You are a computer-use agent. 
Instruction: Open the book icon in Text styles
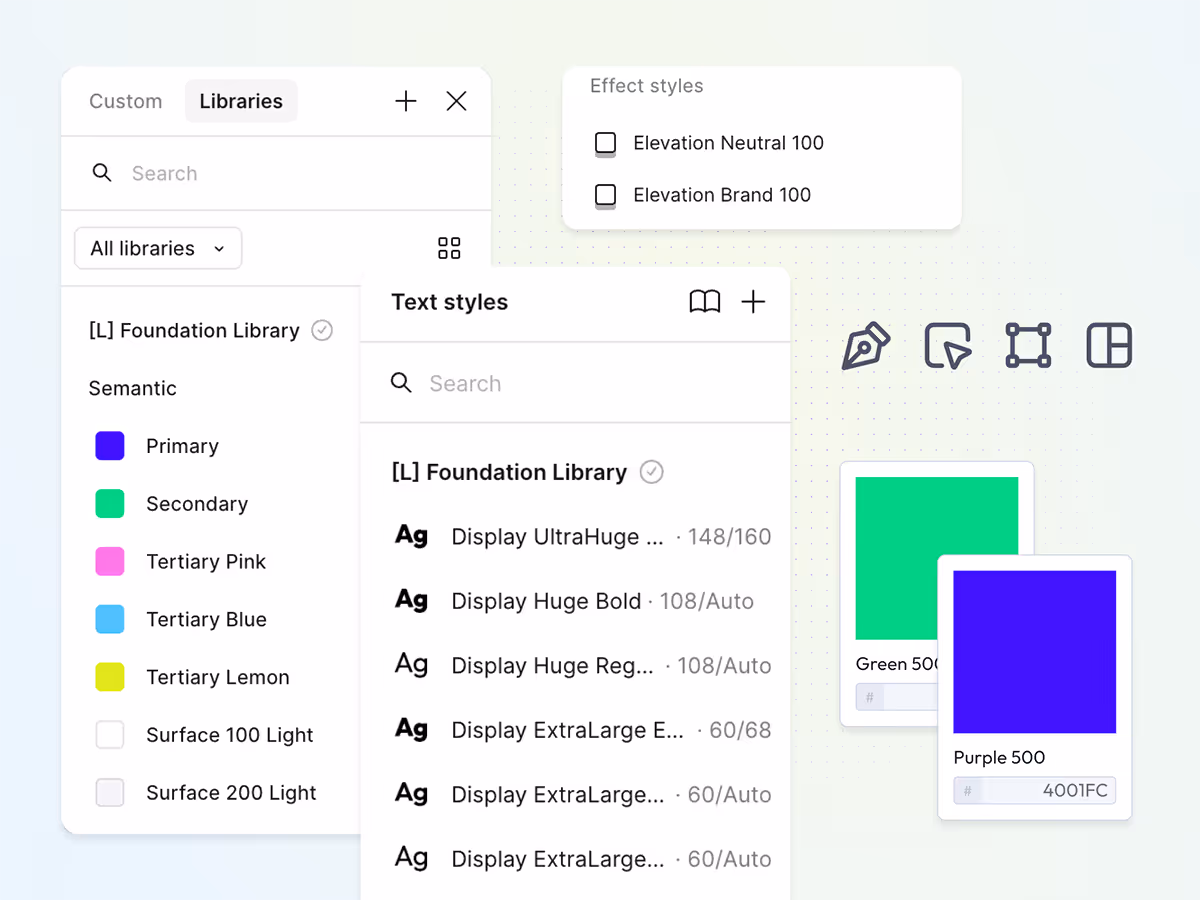click(x=705, y=302)
